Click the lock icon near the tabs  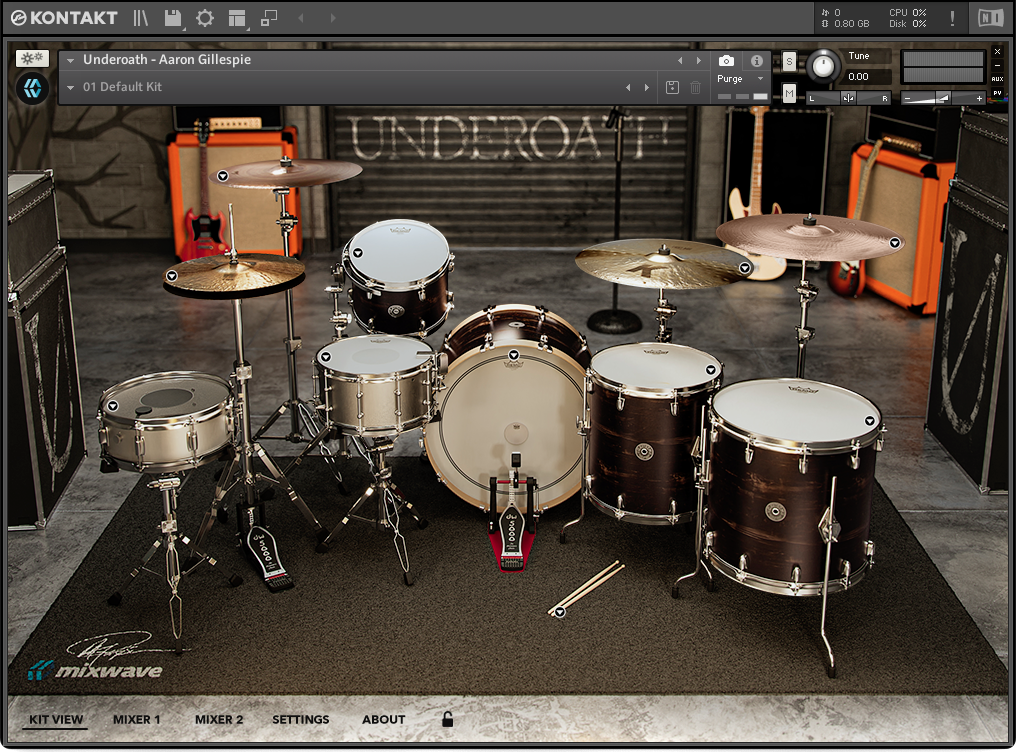pyautogui.click(x=447, y=719)
